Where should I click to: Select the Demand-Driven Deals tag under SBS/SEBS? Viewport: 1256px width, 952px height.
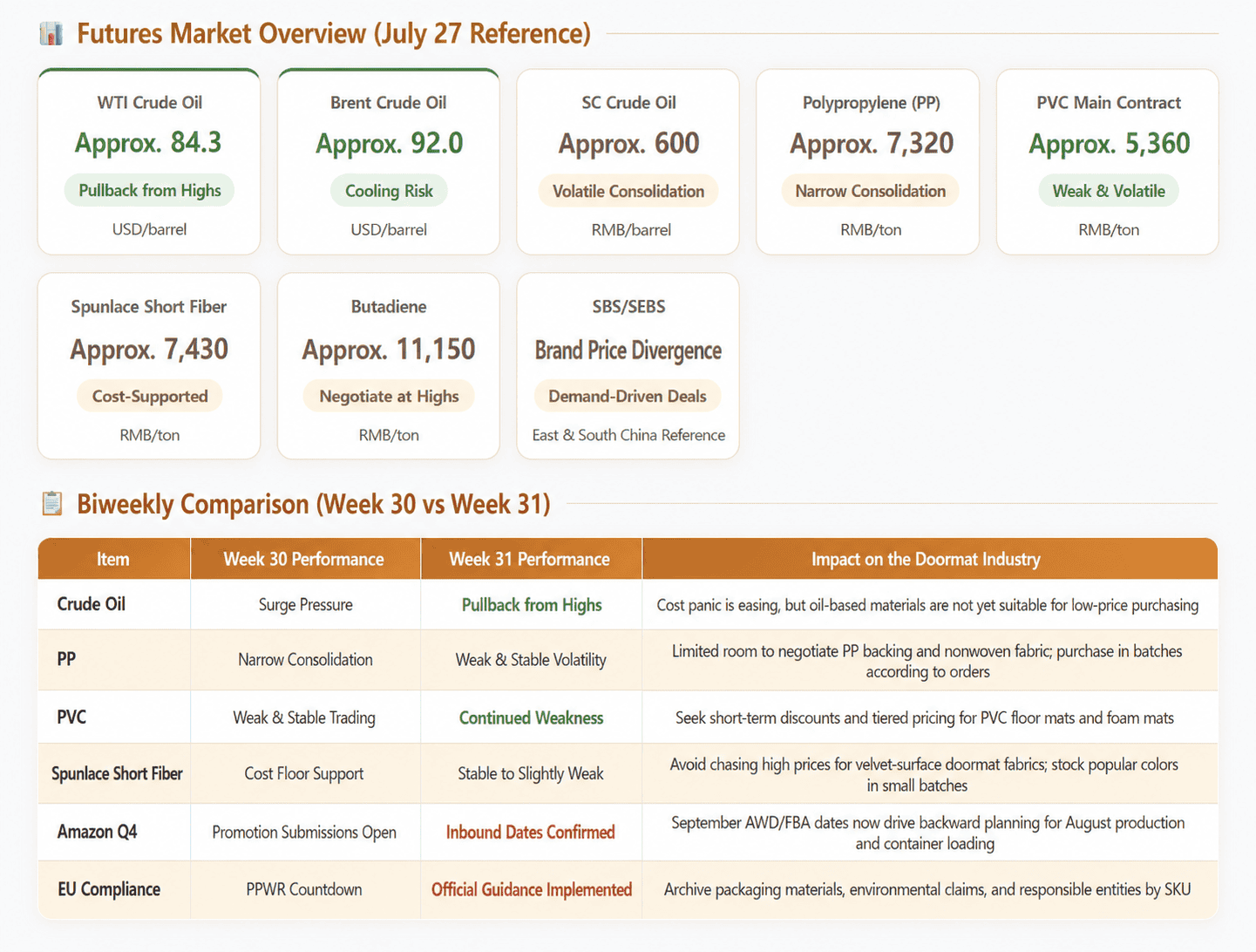coord(628,396)
